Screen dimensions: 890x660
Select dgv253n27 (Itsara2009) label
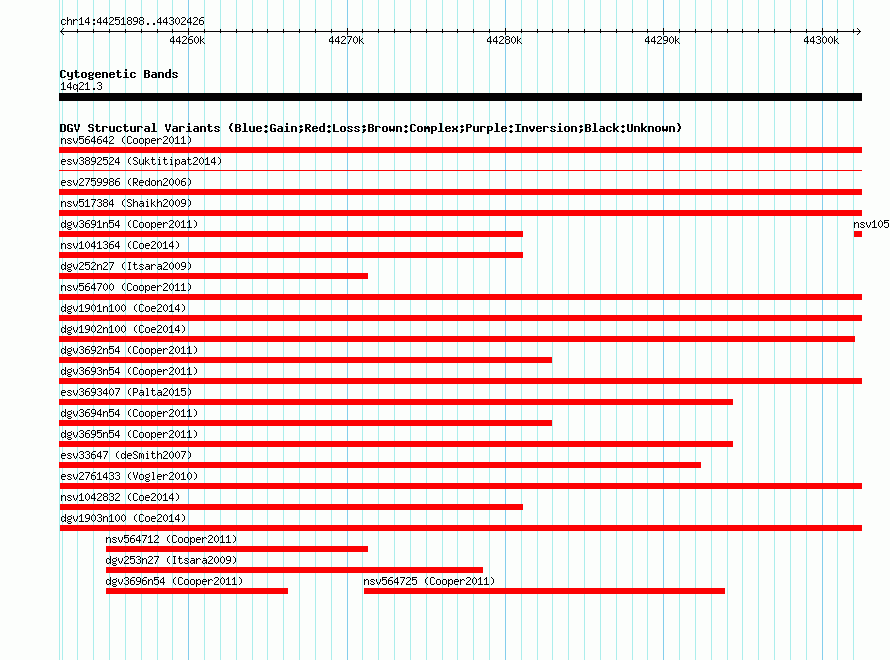[x=171, y=560]
